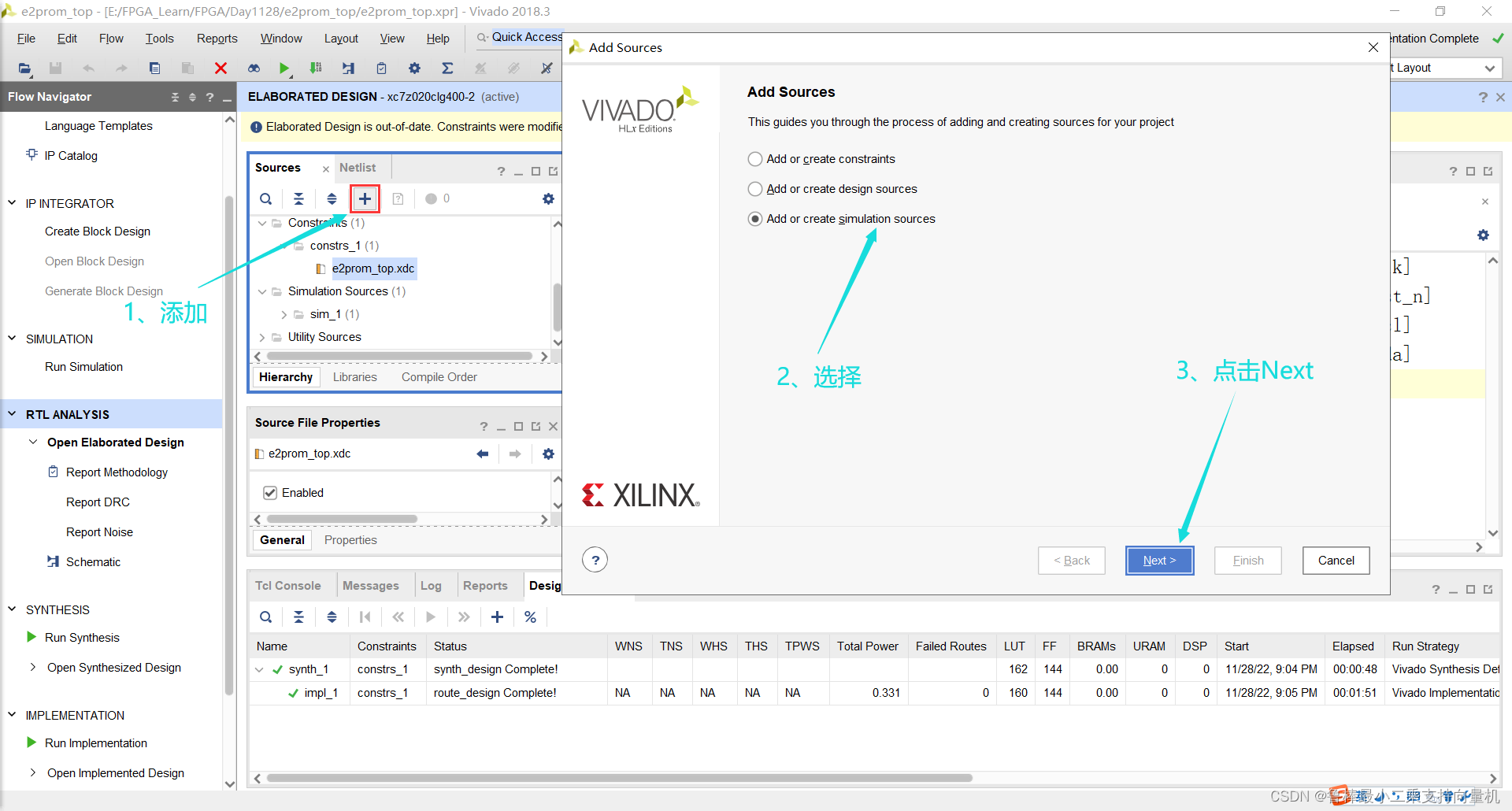The height and width of the screenshot is (811, 1512).
Task: Collapse the SYNTHESIS section
Action: click(12, 609)
